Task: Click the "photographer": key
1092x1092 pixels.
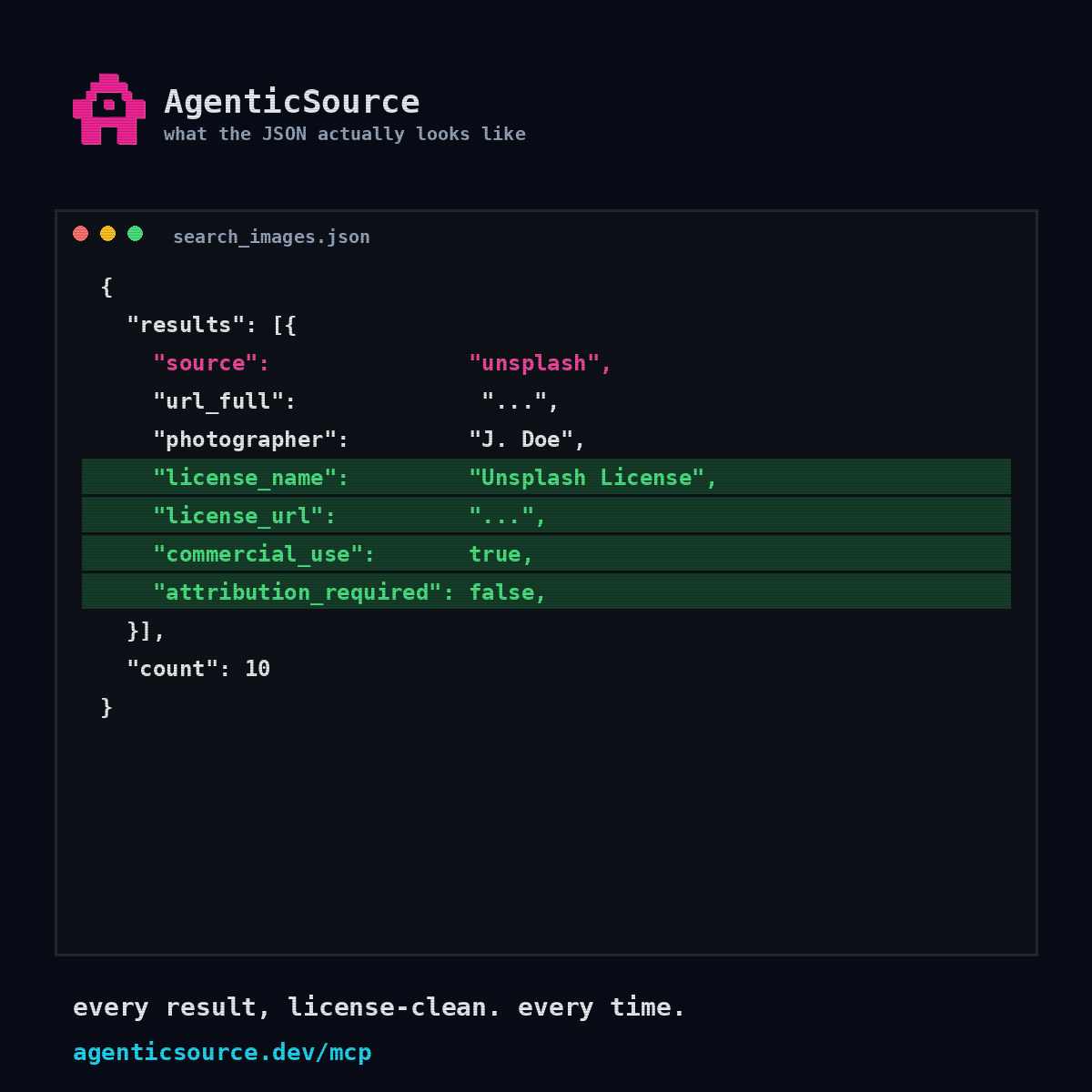Action: click(x=251, y=440)
